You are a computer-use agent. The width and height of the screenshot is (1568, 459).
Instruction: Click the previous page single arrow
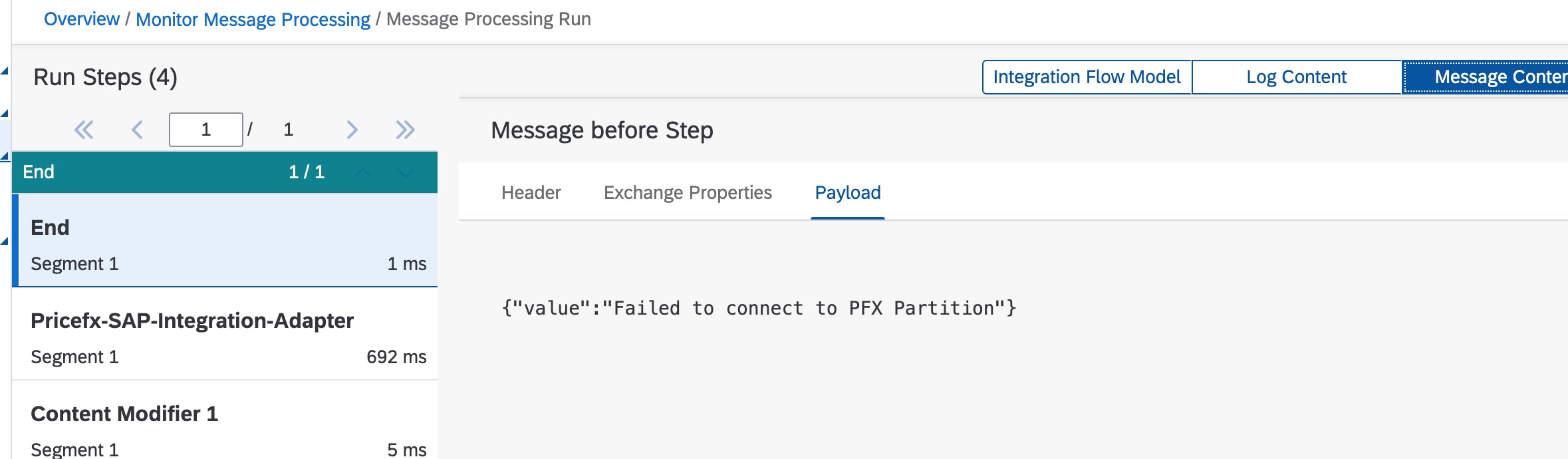point(138,130)
